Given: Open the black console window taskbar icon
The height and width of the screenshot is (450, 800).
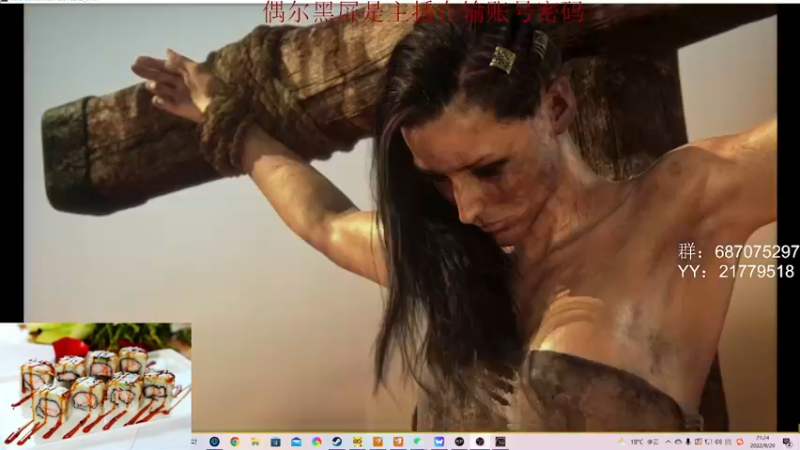Looking at the screenshot, I should tap(500, 441).
